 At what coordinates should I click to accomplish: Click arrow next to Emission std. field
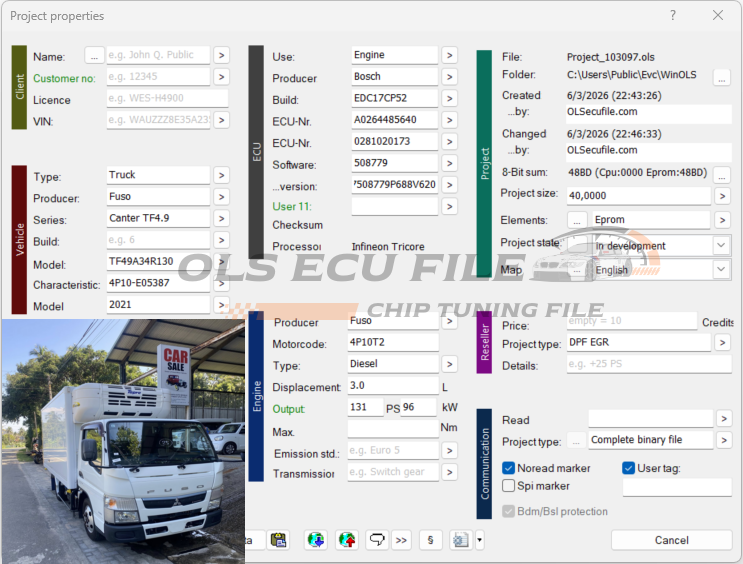click(449, 450)
